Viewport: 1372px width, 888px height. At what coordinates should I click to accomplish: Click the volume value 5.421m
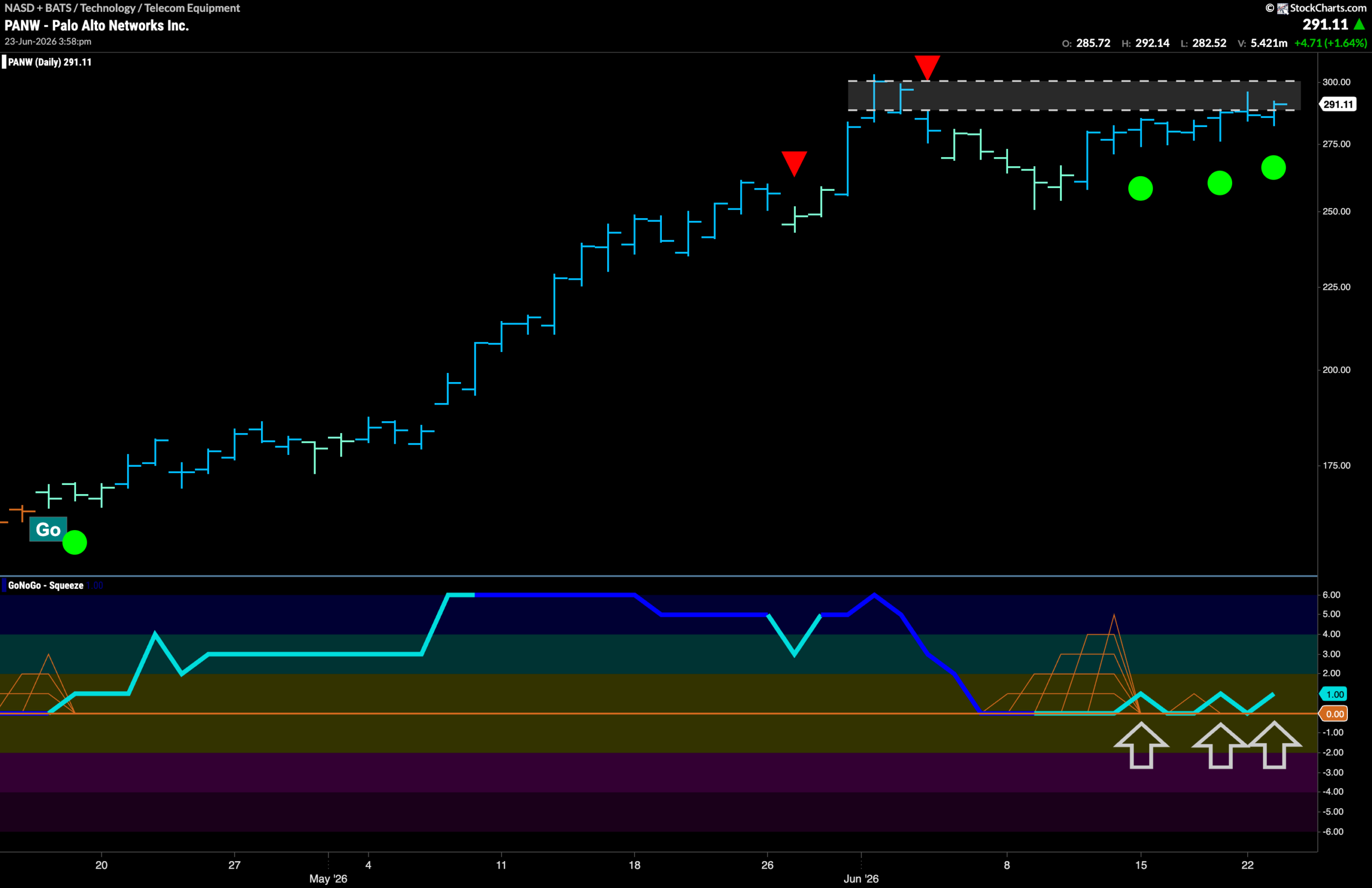[x=1269, y=43]
